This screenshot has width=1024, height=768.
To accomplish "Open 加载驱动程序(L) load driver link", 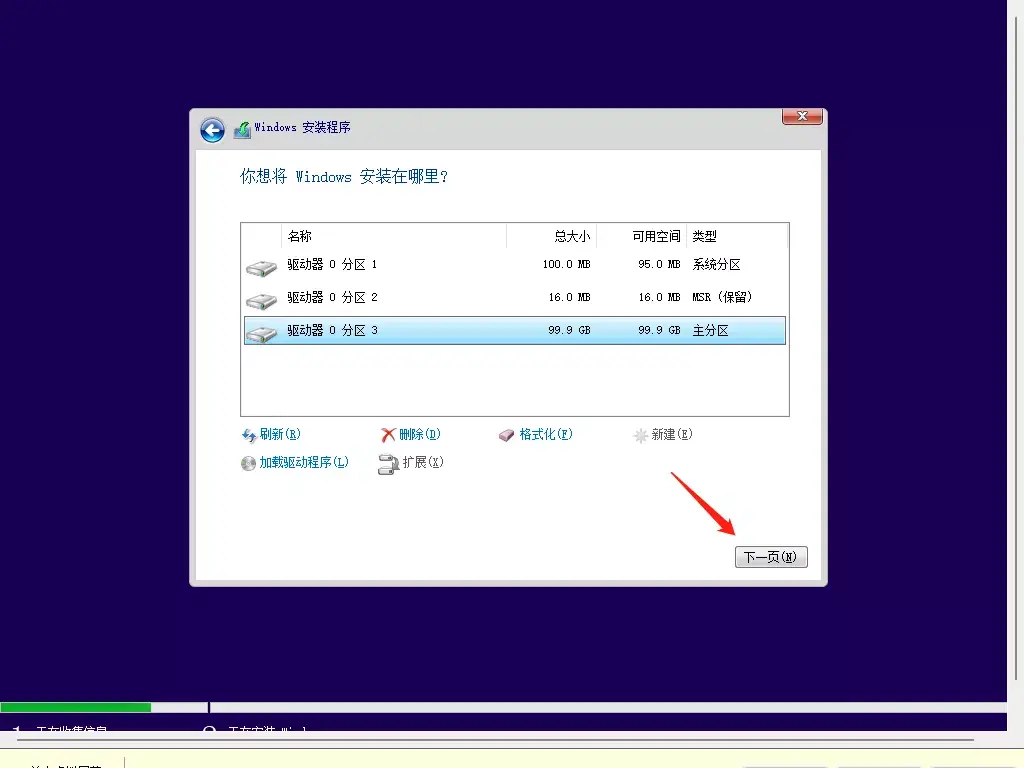I will pyautogui.click(x=304, y=462).
